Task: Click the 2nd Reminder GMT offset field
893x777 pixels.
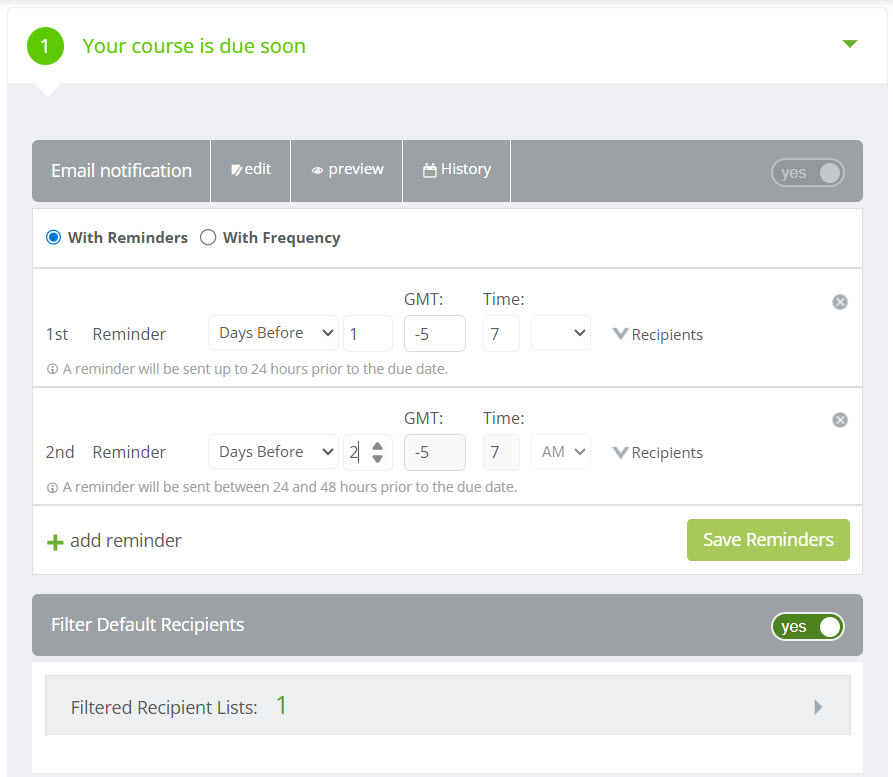Action: pos(435,452)
